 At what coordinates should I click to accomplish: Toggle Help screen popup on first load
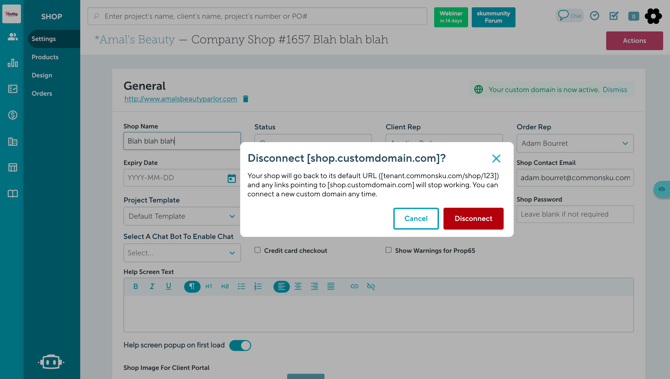[x=240, y=345]
